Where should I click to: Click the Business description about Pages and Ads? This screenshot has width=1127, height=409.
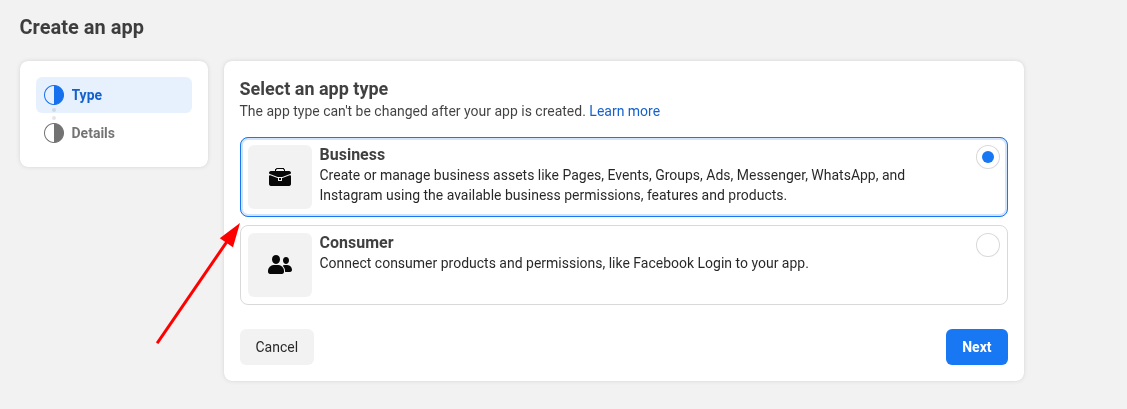tap(611, 185)
